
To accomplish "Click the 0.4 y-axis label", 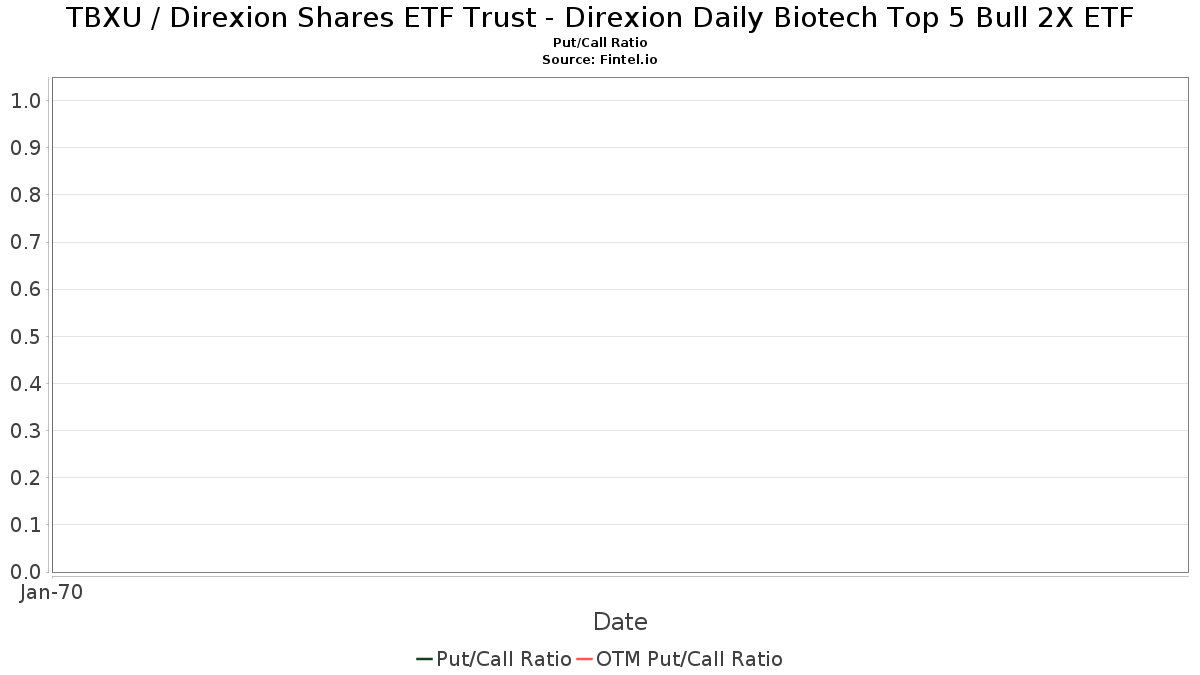I will [25, 384].
